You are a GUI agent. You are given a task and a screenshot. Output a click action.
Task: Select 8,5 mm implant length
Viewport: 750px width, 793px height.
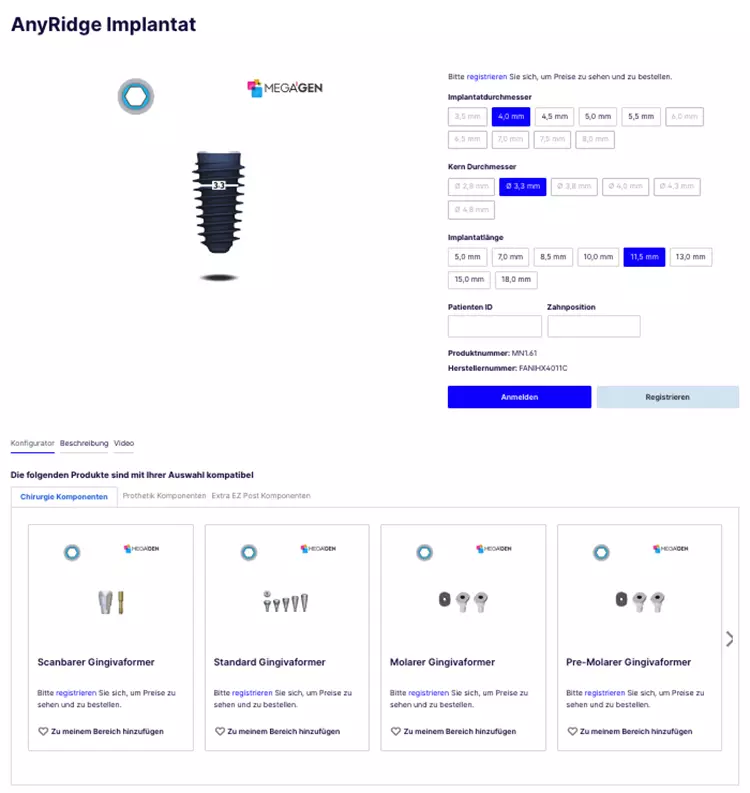tap(553, 257)
